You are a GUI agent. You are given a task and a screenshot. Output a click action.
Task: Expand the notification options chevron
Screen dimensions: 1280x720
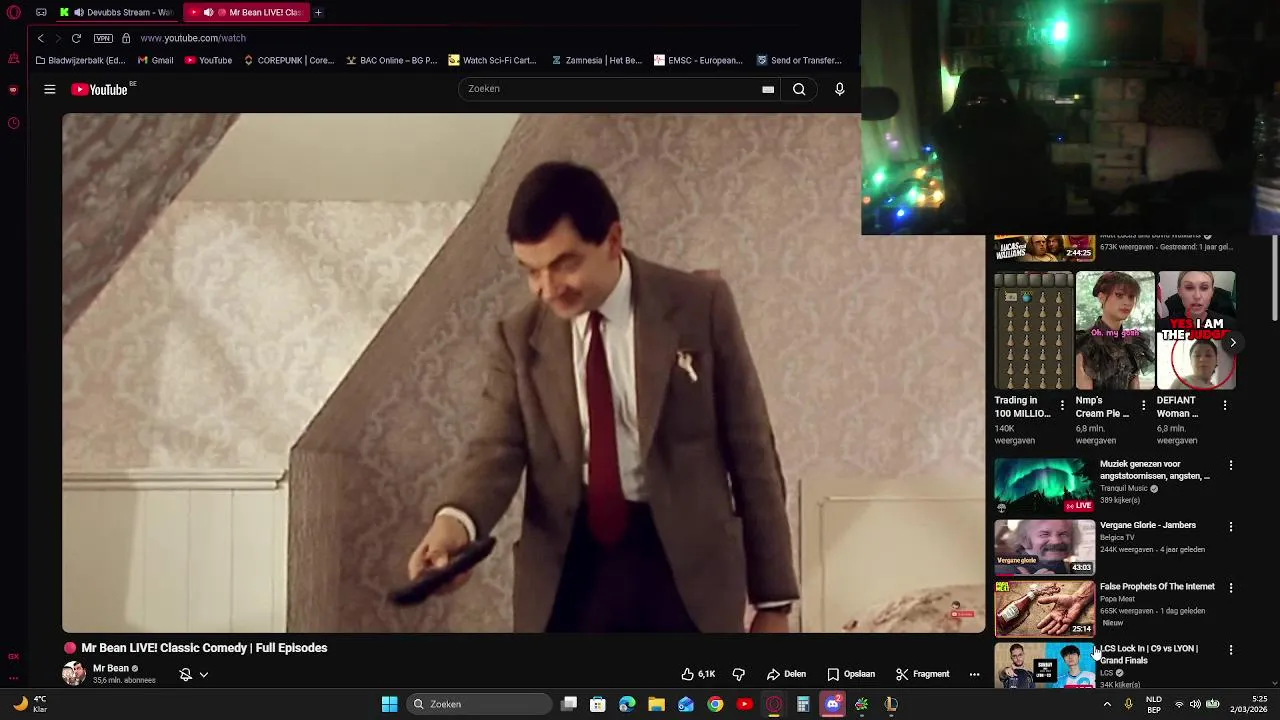click(x=203, y=674)
